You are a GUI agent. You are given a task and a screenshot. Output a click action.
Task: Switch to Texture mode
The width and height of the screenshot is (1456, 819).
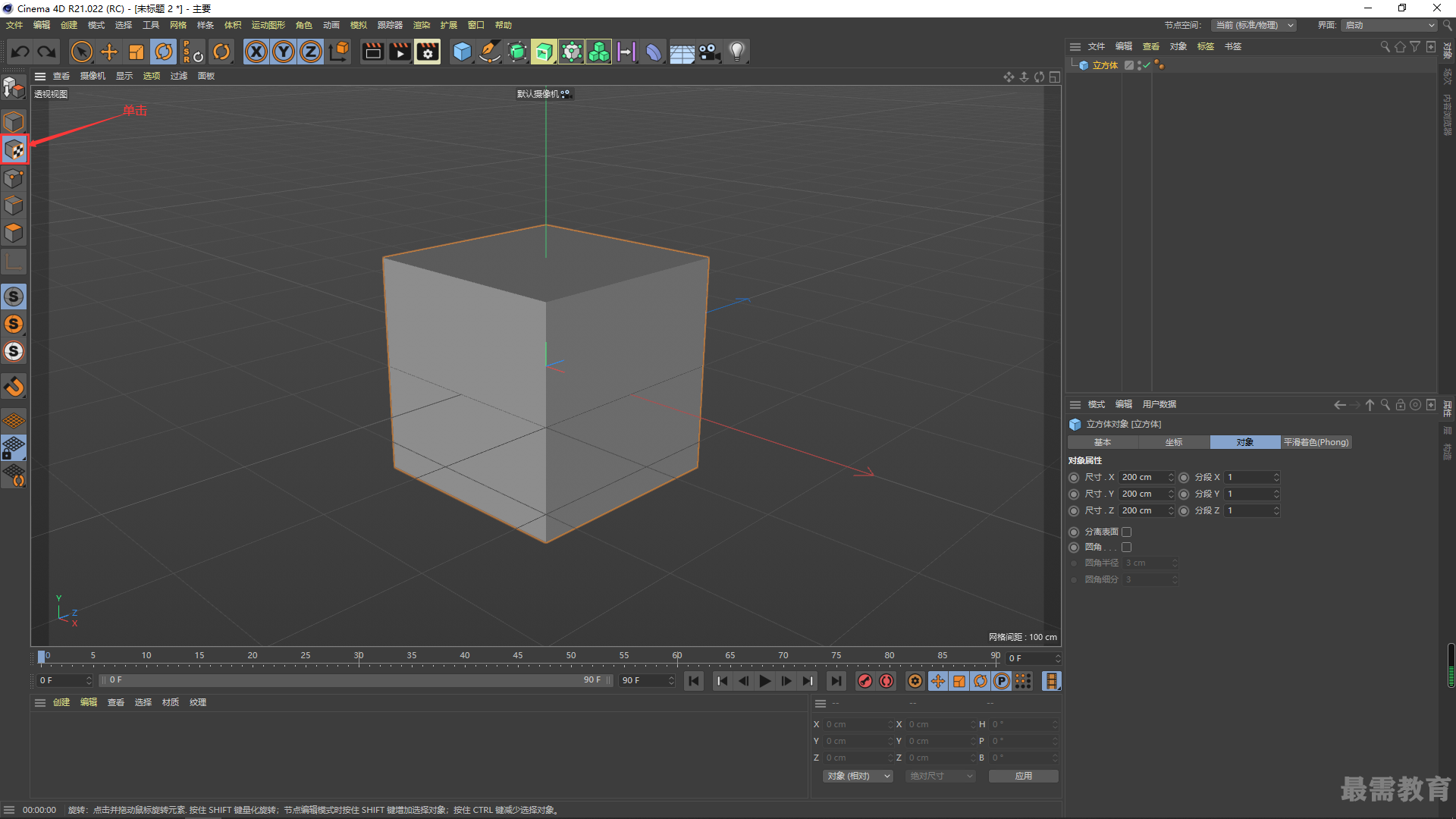14,149
